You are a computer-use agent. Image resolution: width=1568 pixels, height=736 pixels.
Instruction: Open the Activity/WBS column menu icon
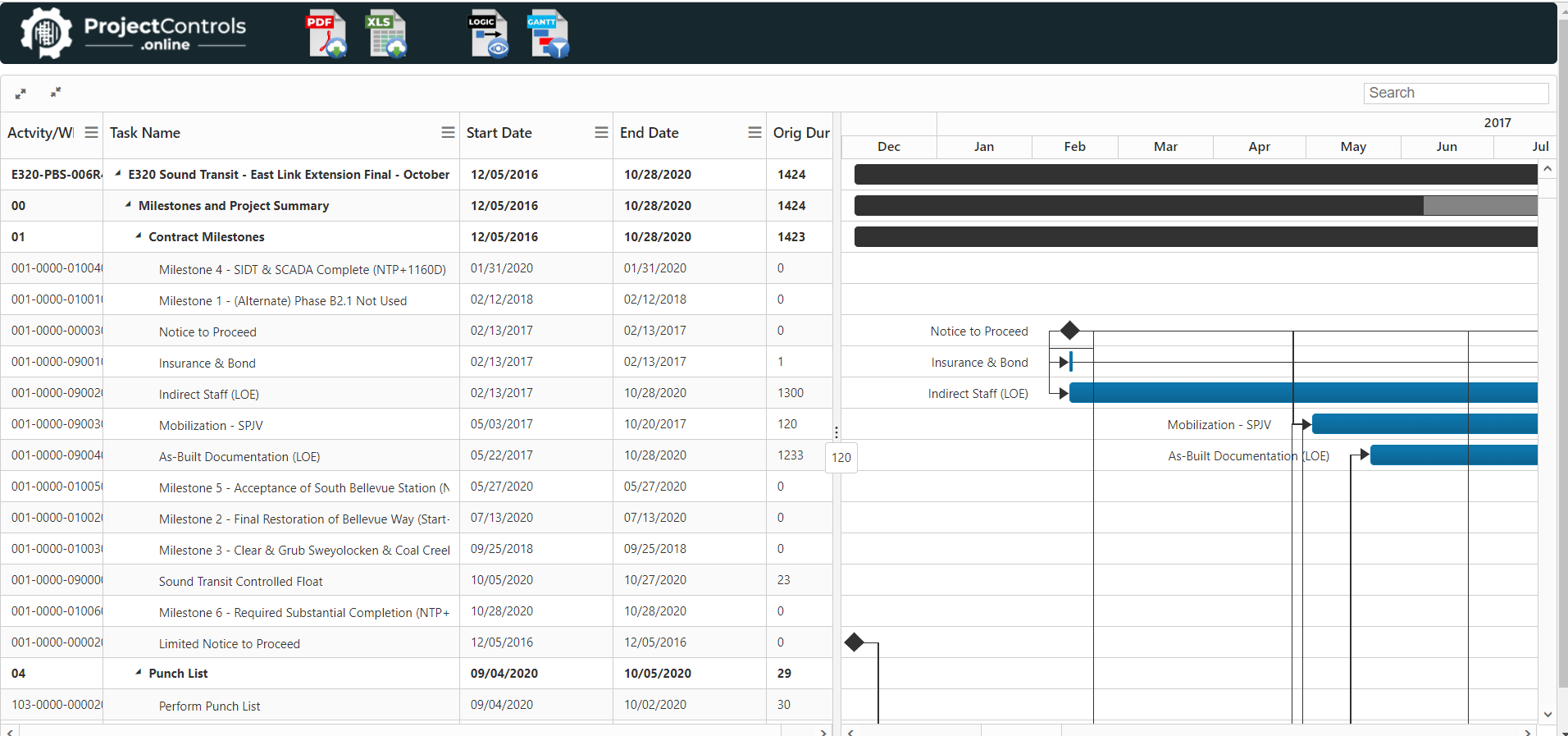(x=91, y=132)
